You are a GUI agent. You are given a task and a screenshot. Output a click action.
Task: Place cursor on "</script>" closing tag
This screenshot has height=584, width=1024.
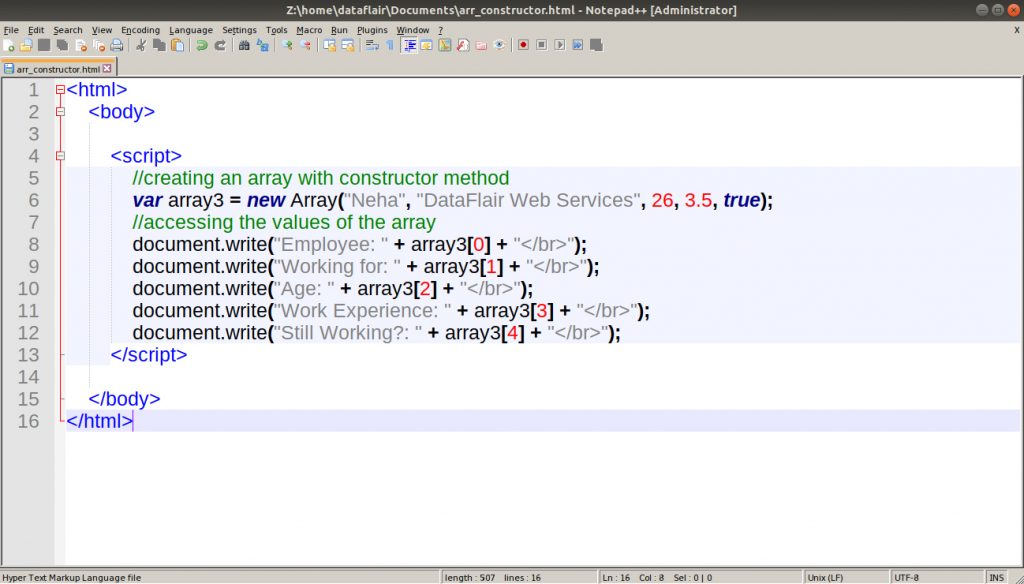pos(149,355)
